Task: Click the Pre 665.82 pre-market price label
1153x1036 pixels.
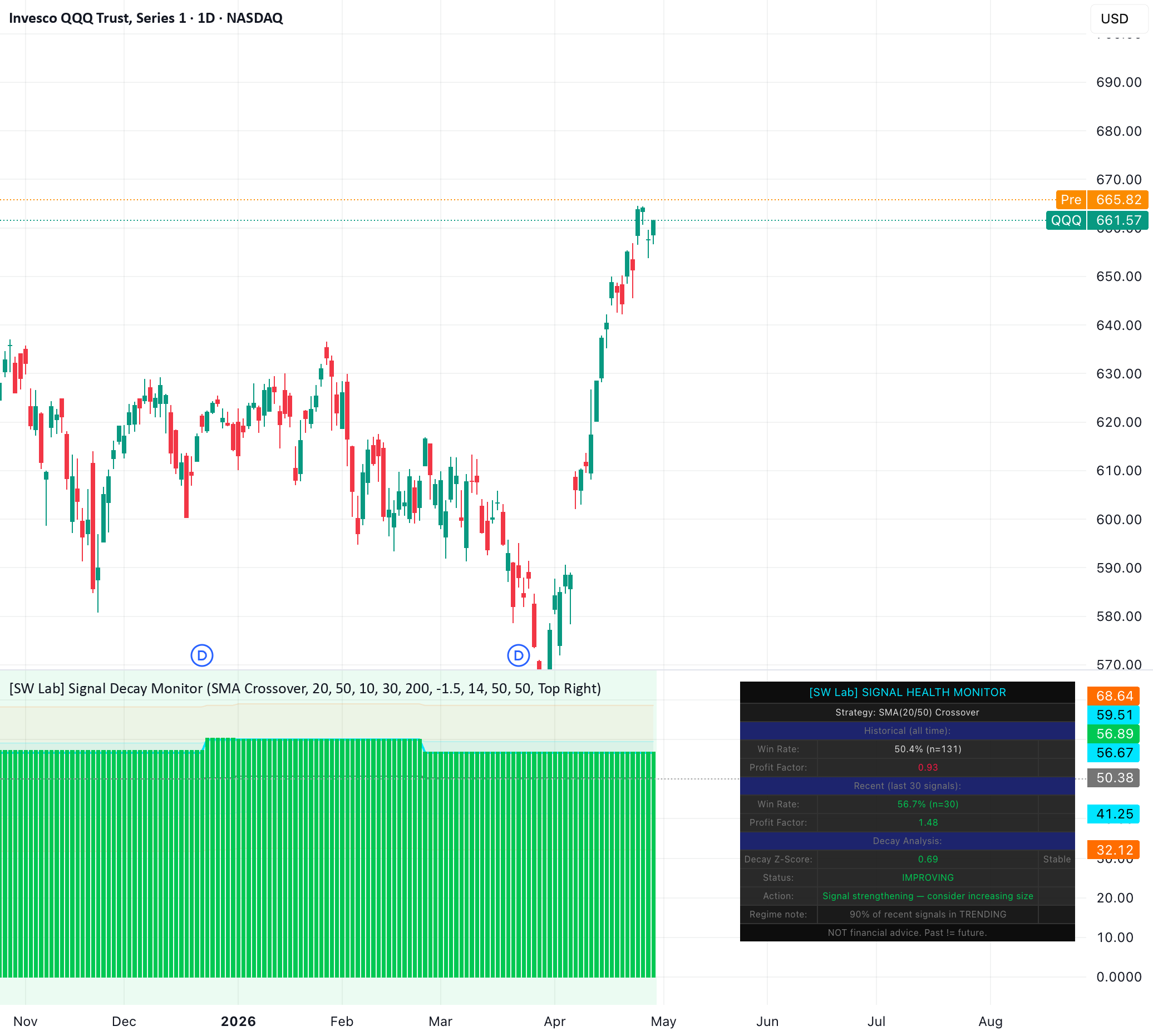Action: tap(1102, 200)
